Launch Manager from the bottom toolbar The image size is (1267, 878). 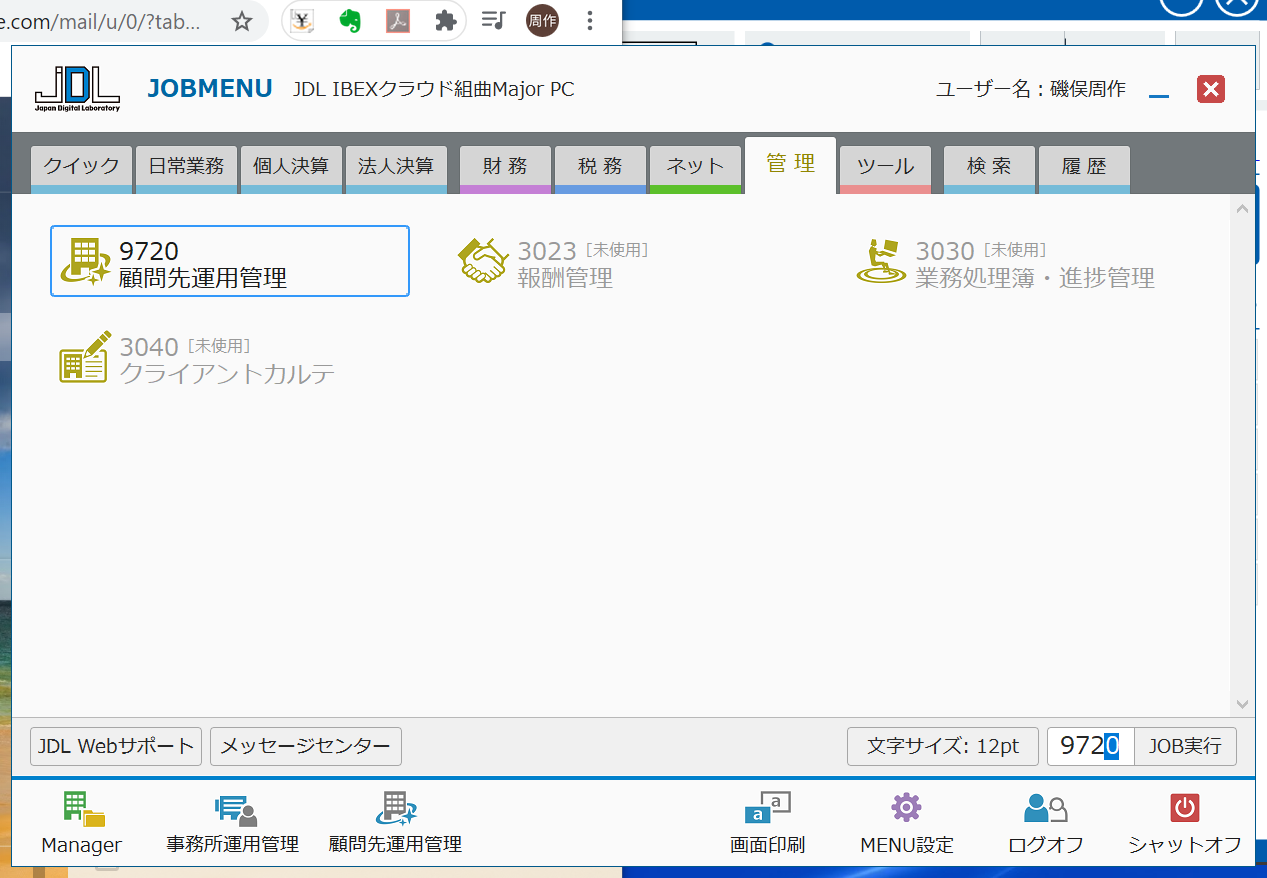pyautogui.click(x=82, y=822)
